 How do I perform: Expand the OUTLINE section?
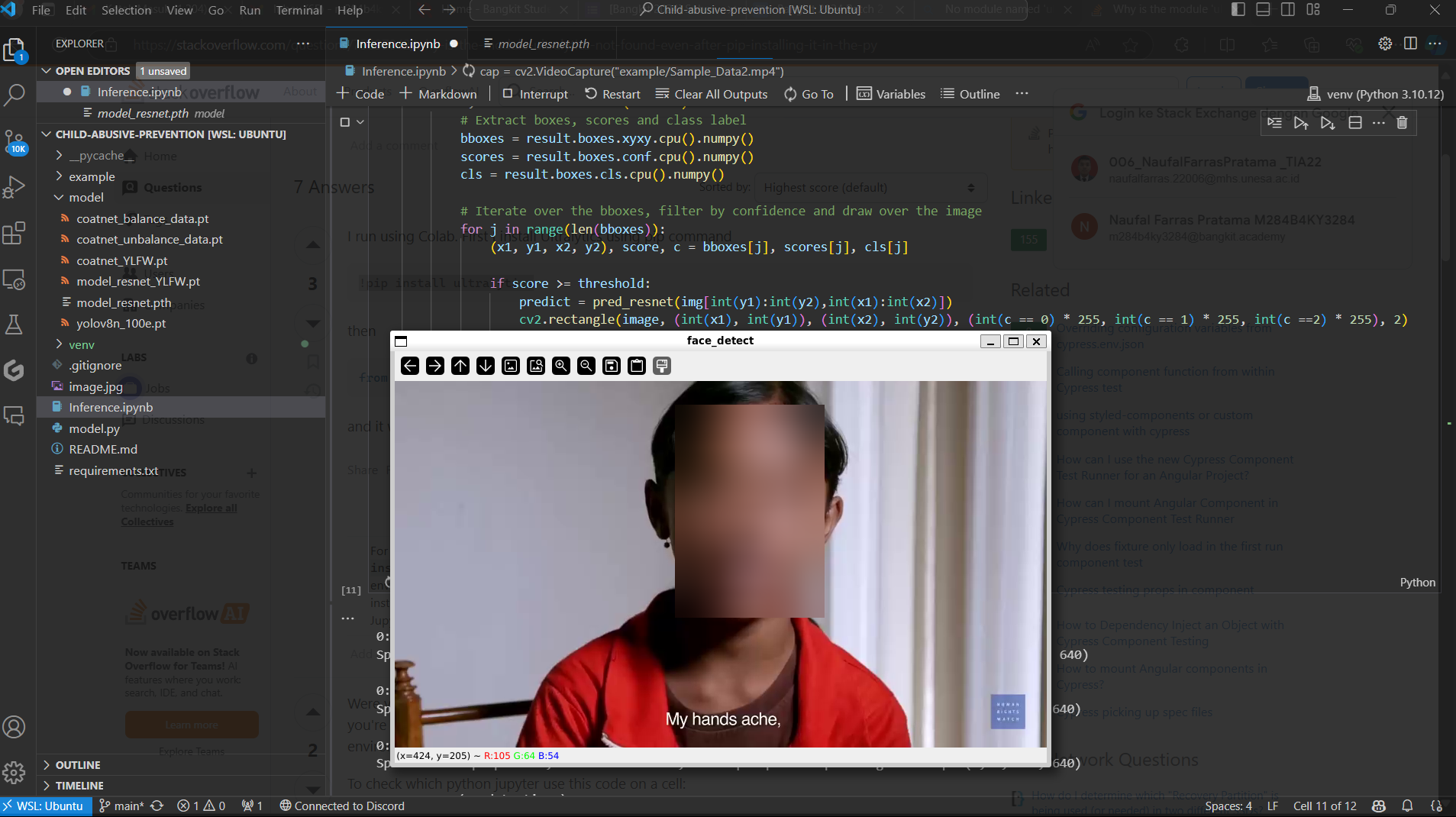pos(77,764)
